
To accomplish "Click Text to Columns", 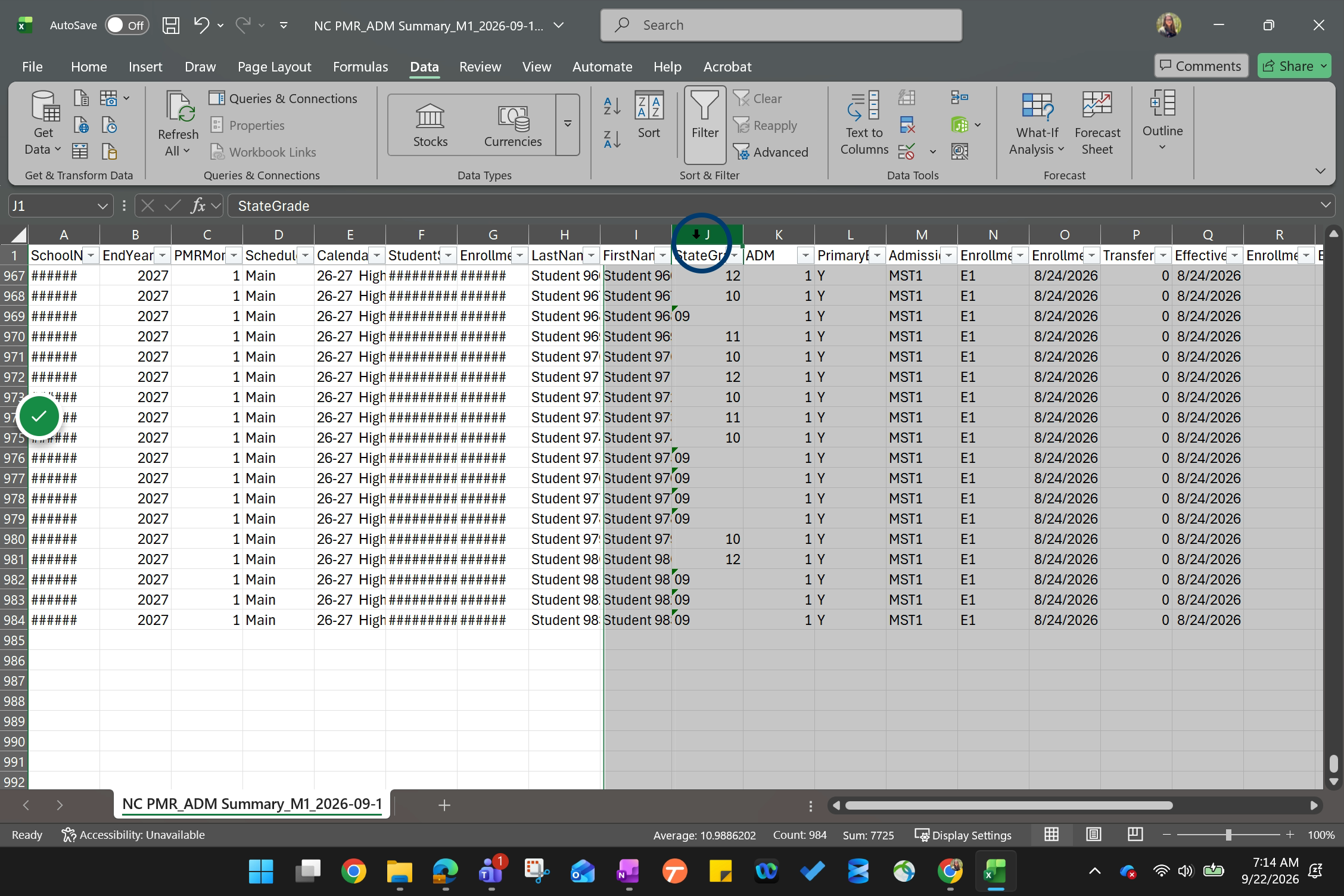I will tap(864, 123).
